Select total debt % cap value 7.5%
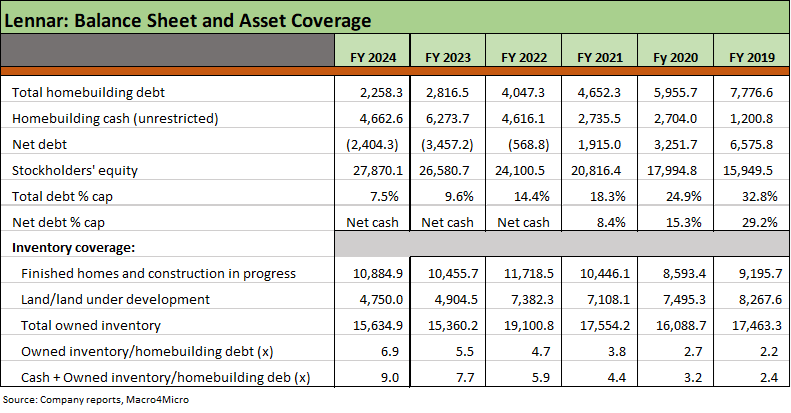 384,197
